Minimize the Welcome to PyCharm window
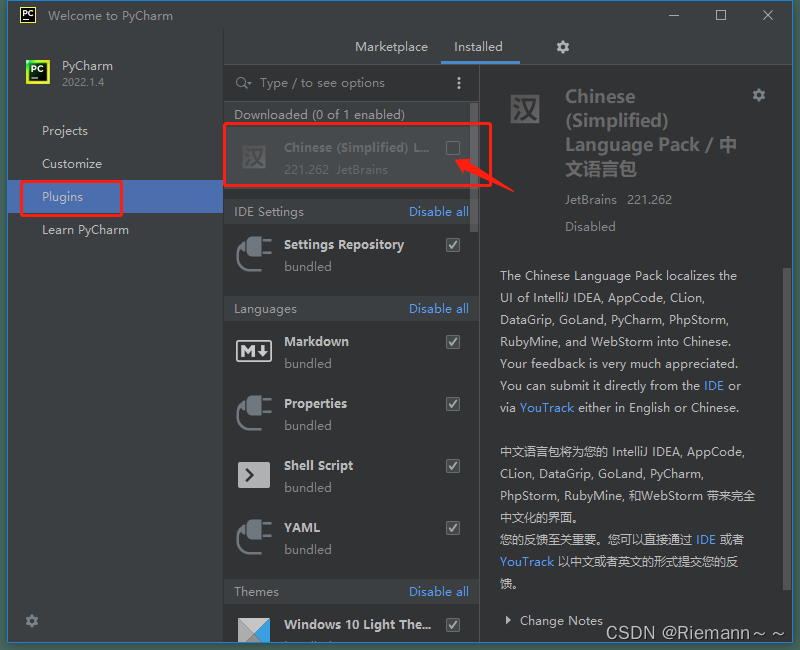 674,15
